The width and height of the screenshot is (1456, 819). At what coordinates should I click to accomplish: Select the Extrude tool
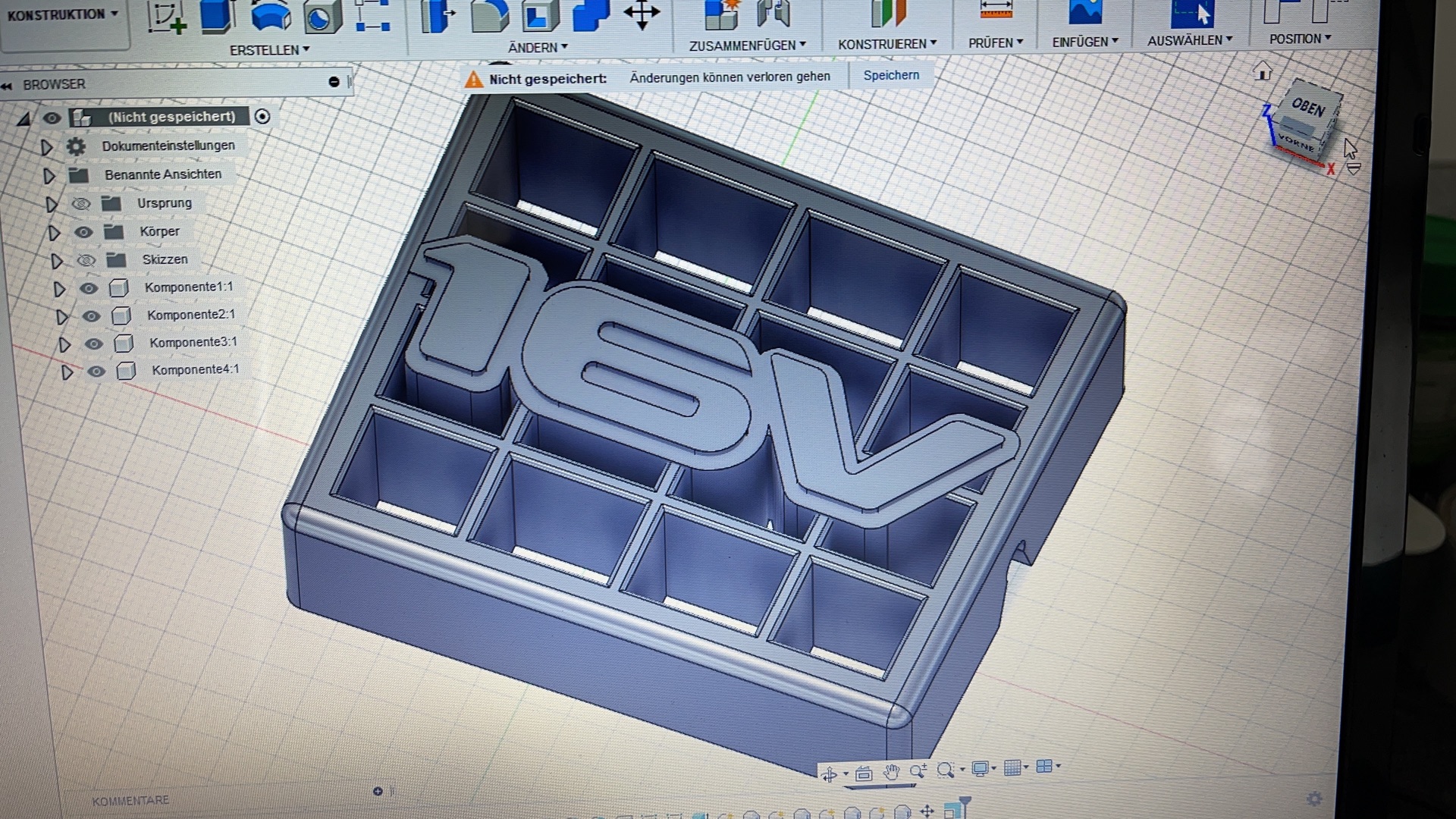click(218, 15)
